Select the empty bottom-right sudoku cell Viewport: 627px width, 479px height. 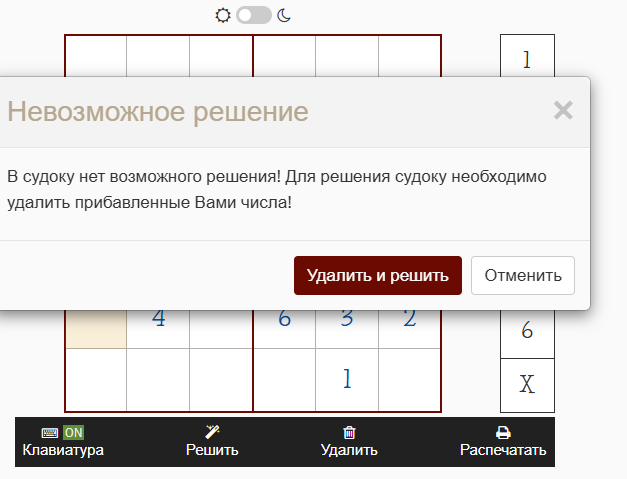coord(409,379)
